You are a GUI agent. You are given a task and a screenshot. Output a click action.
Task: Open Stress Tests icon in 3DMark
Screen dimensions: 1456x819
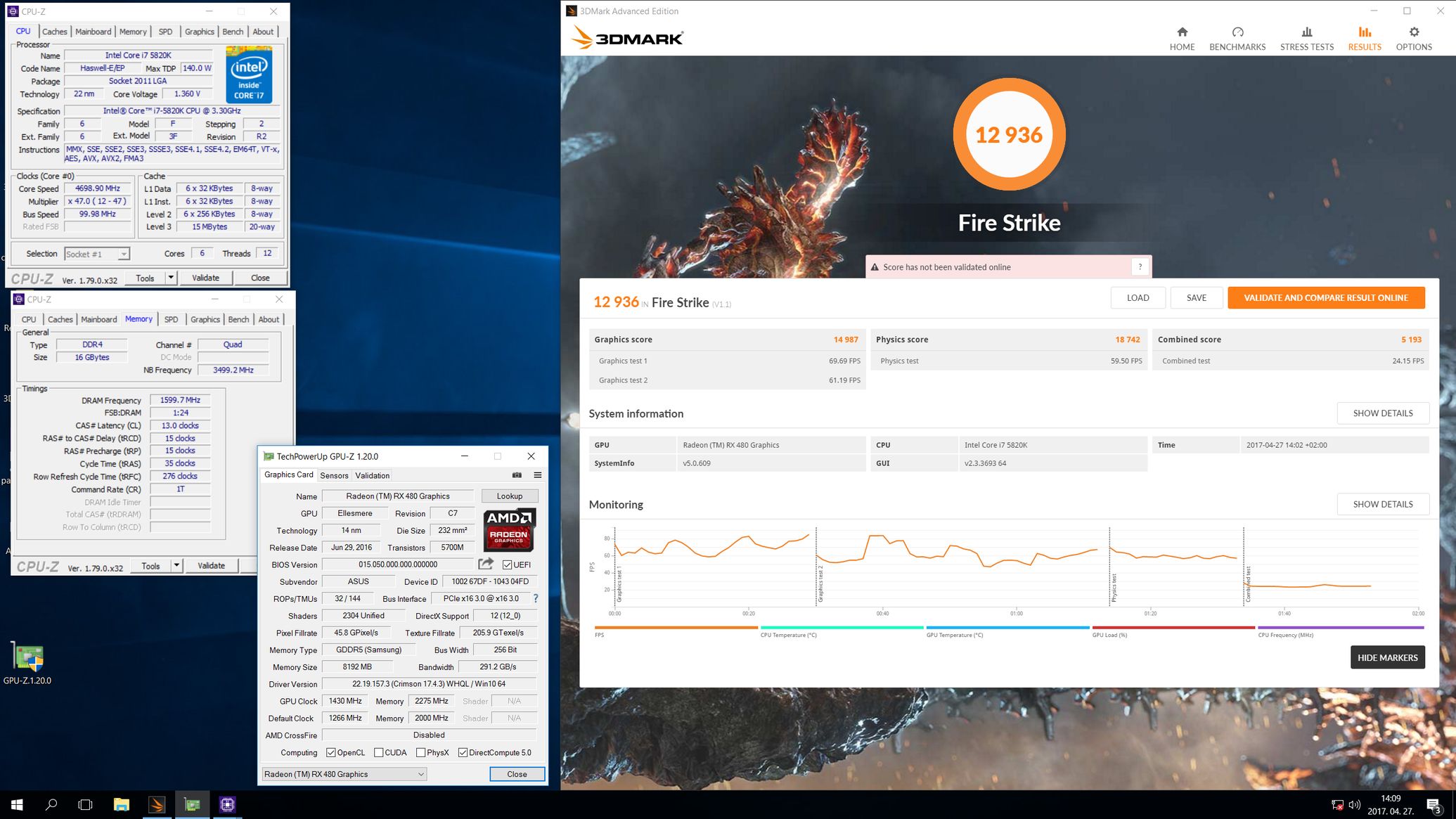coord(1306,32)
